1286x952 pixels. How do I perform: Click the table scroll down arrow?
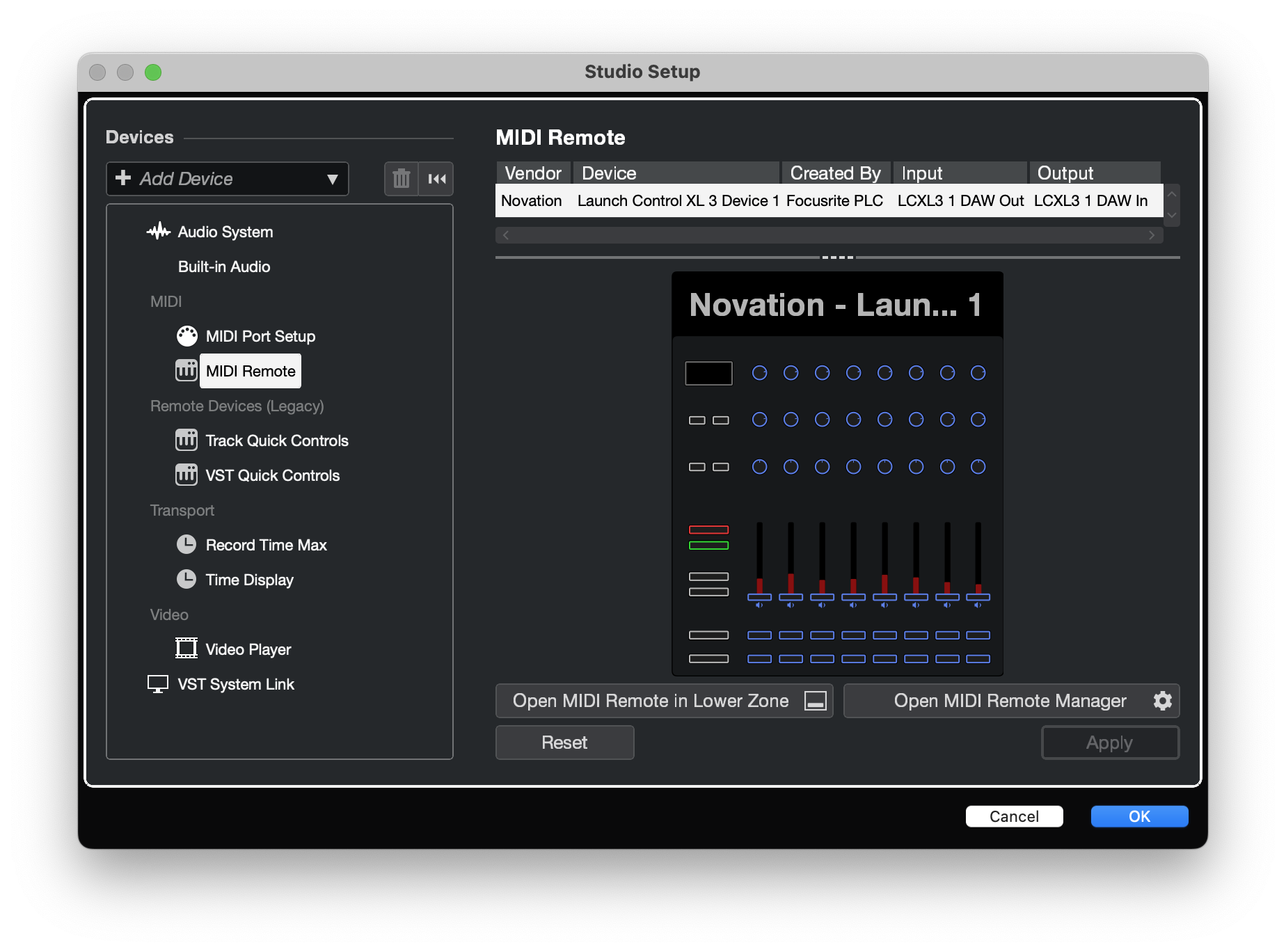1172,215
